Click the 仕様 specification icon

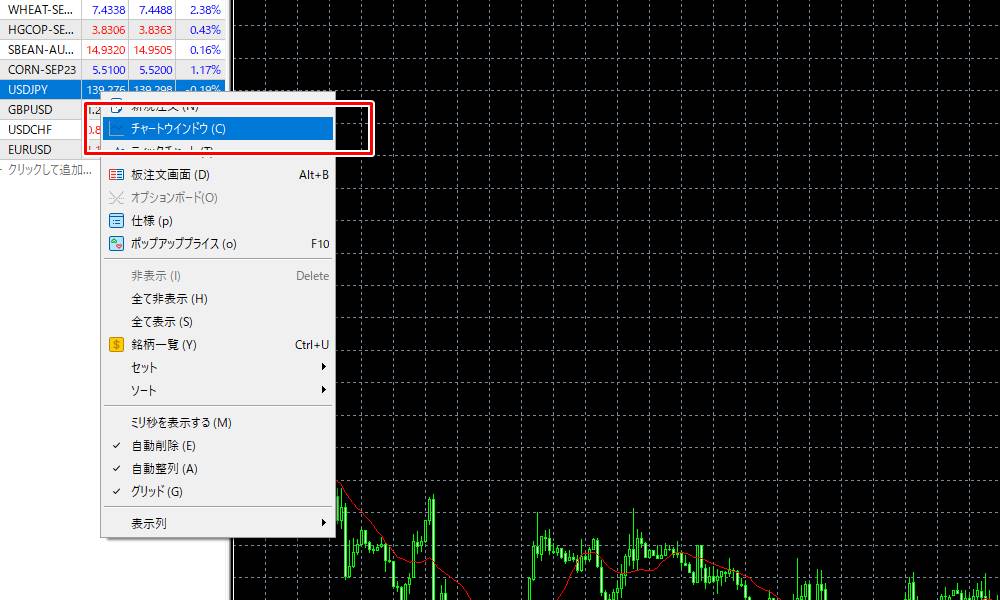point(116,221)
